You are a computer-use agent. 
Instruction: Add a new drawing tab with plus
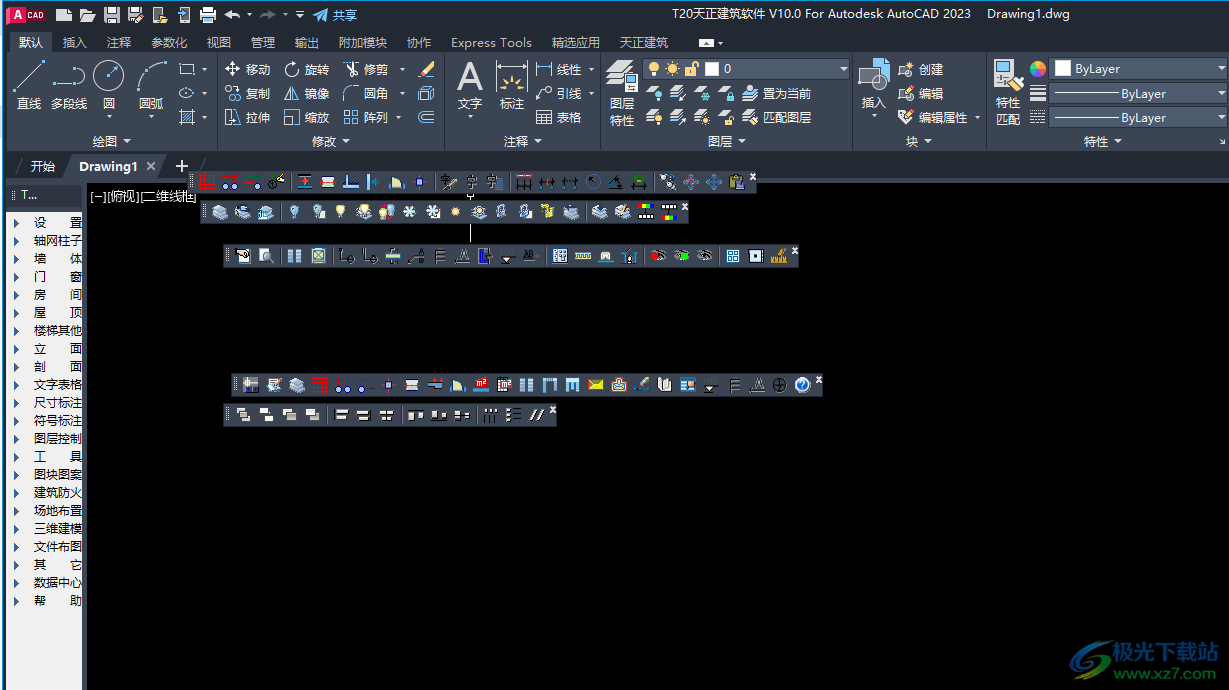181,166
